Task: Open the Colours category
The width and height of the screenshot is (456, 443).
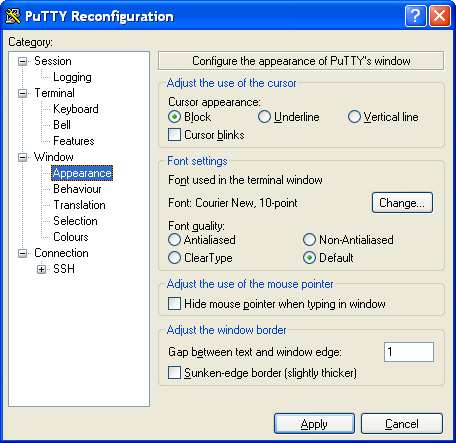Action: [x=71, y=237]
